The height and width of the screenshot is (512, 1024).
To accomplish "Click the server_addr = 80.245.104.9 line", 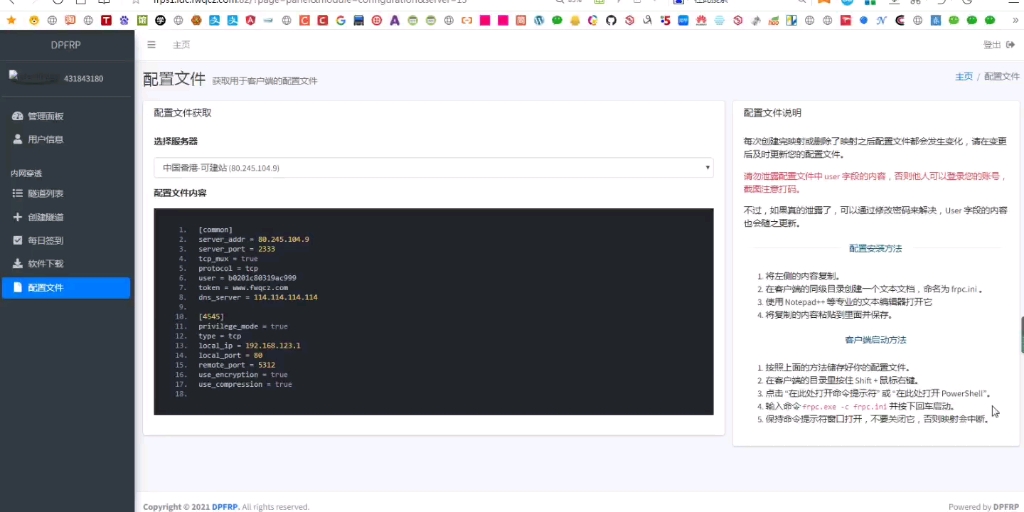I will pyautogui.click(x=253, y=240).
